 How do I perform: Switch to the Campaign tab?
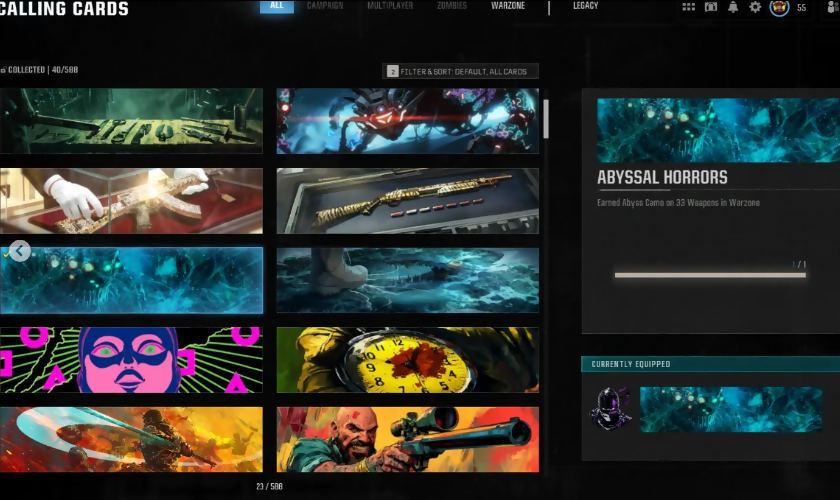325,6
